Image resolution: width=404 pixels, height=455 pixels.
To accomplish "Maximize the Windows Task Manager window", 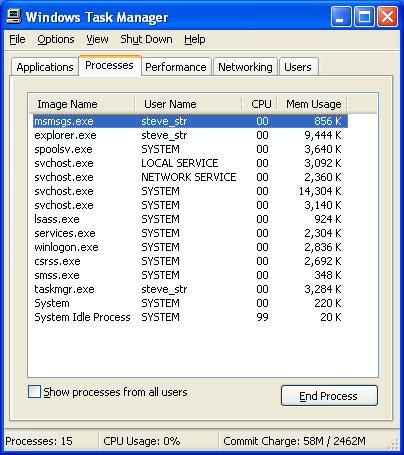I will coord(364,17).
